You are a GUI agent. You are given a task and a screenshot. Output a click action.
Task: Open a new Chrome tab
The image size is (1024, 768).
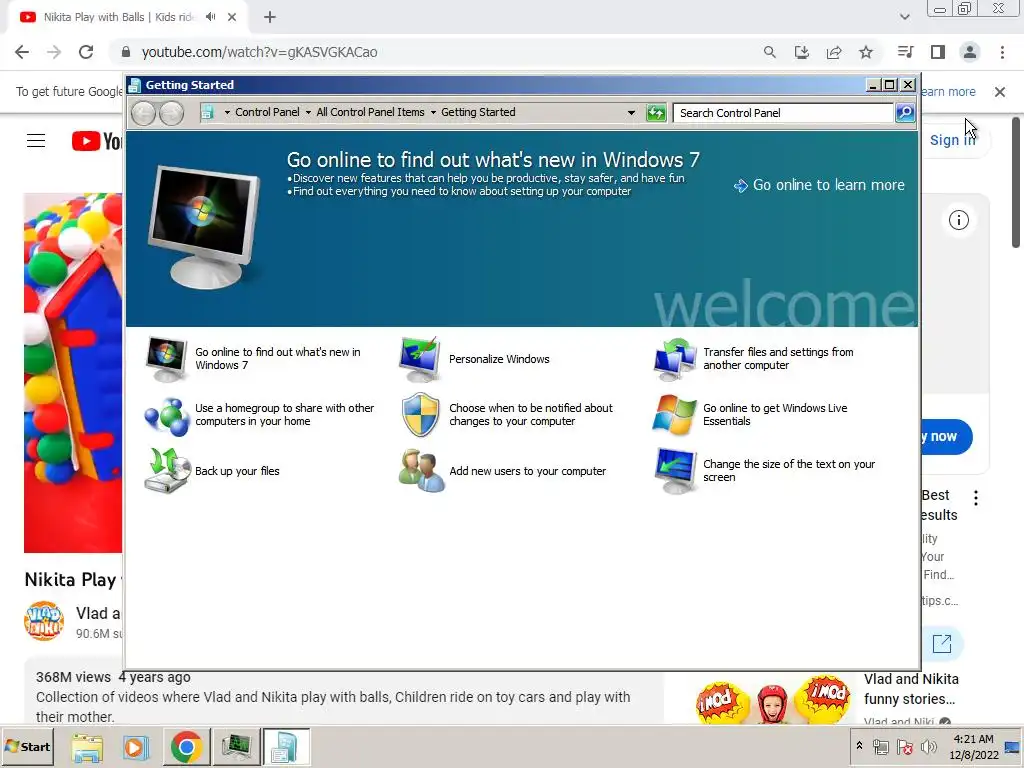(270, 17)
